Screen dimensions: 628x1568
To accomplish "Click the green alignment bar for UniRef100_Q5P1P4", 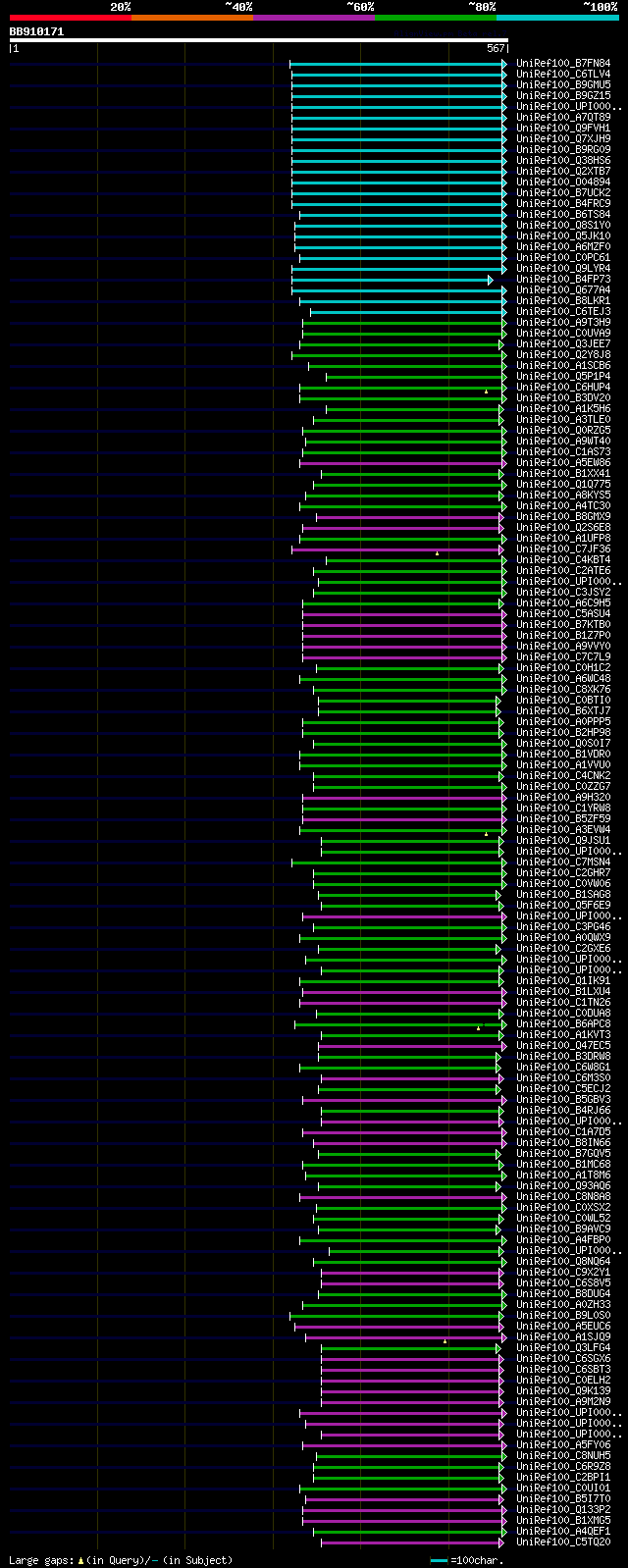I will pos(416,377).
